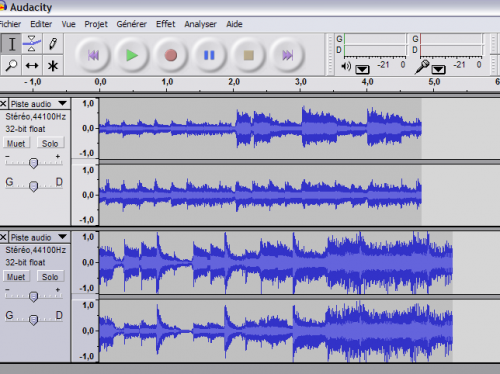Open the Vue menu

68,24
